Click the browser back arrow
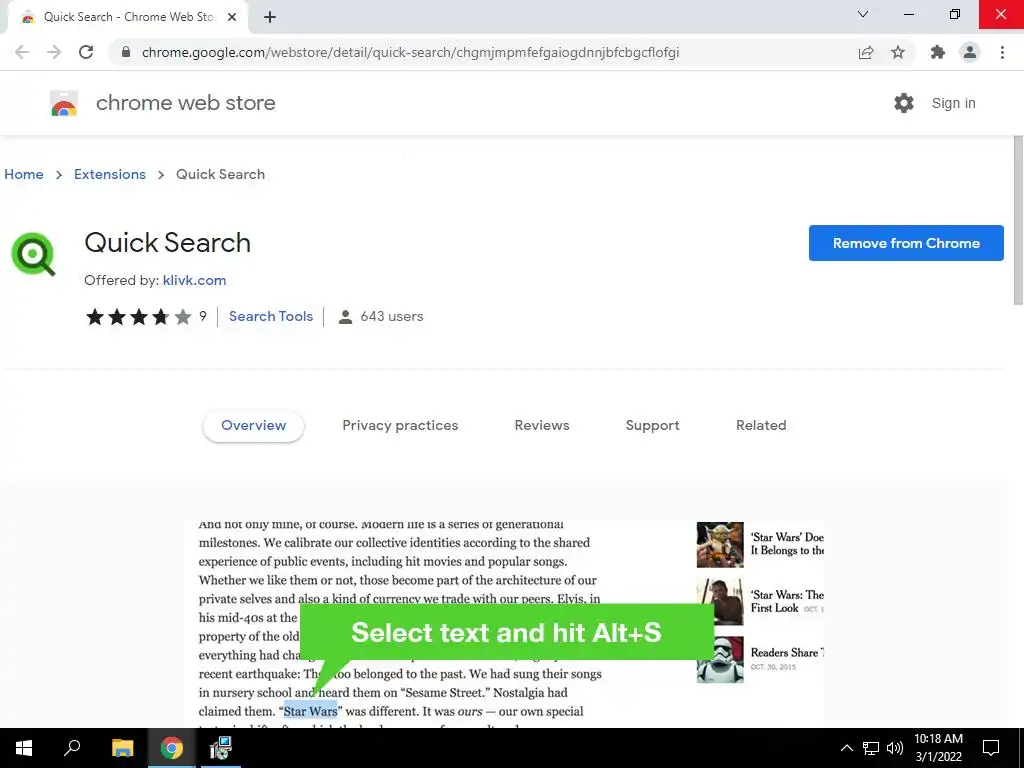 (x=22, y=52)
